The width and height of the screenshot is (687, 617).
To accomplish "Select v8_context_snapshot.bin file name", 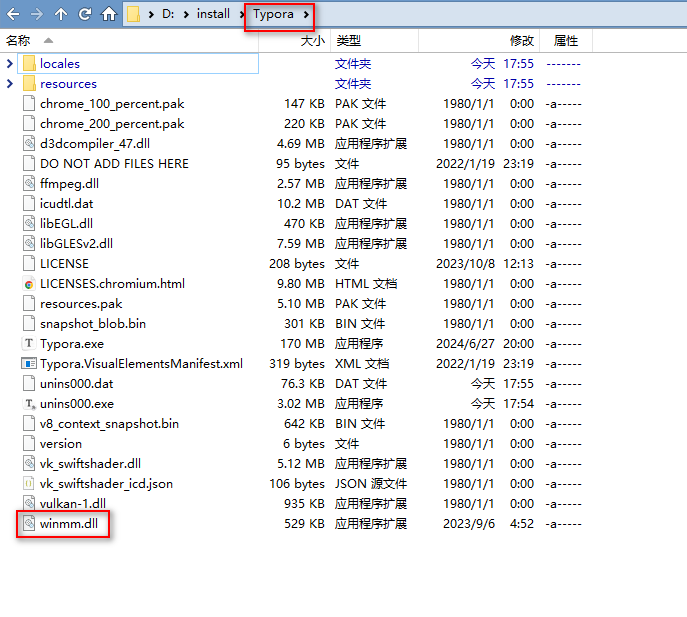I will (x=110, y=424).
